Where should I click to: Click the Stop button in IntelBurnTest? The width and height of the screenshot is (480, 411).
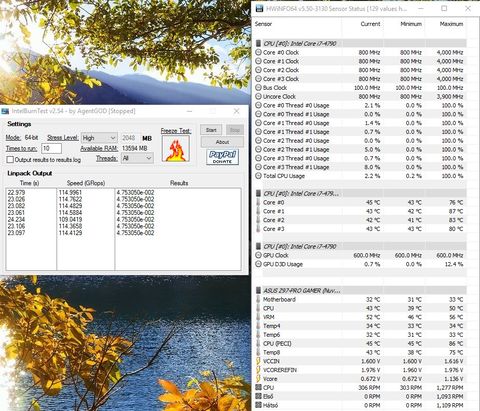point(235,130)
